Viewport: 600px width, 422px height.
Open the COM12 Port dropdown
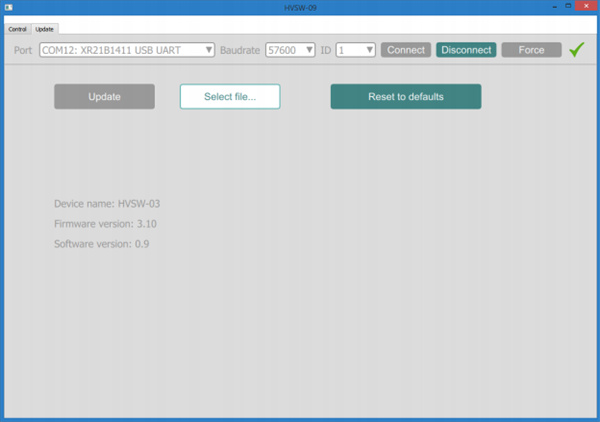[x=127, y=49]
